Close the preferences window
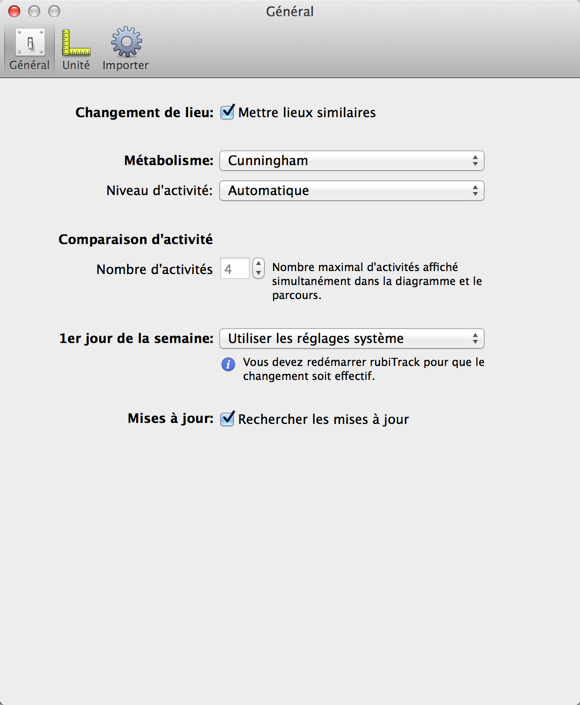This screenshot has height=705, width=580. pyautogui.click(x=14, y=11)
